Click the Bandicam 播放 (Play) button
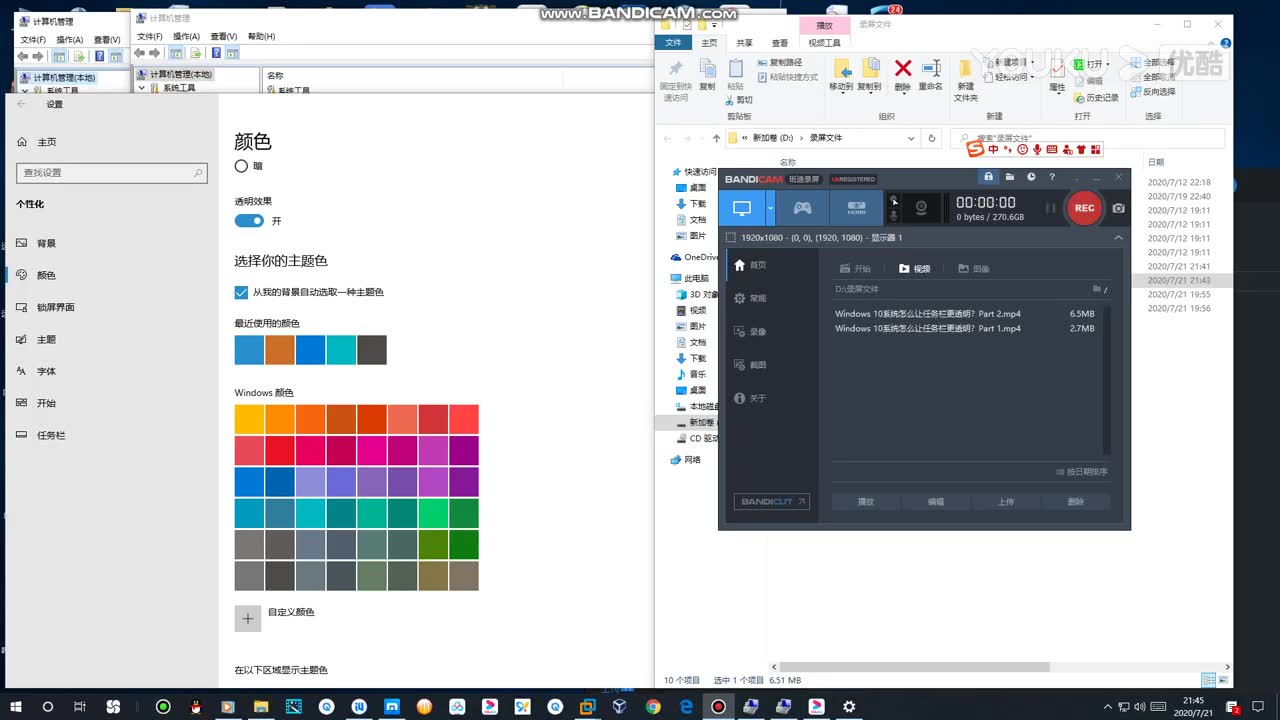 click(866, 502)
